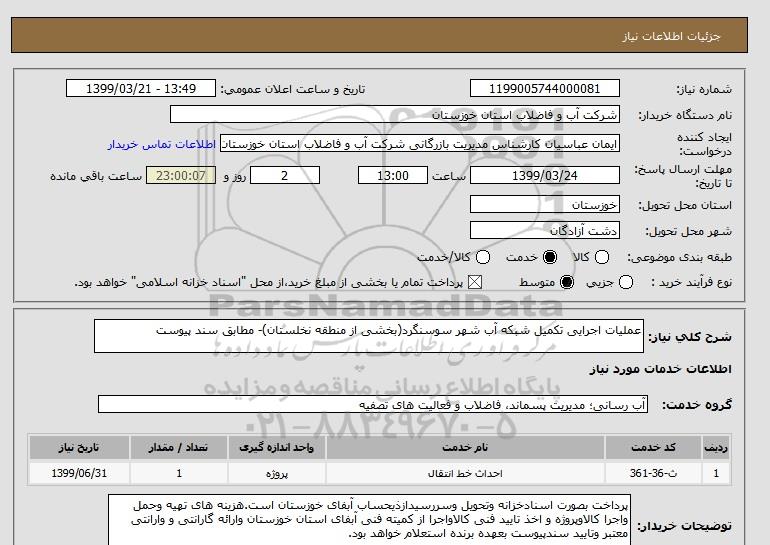Click the اطلاعات خدمات مورد نیاز section heading
This screenshot has height=545, width=770.
(660, 369)
